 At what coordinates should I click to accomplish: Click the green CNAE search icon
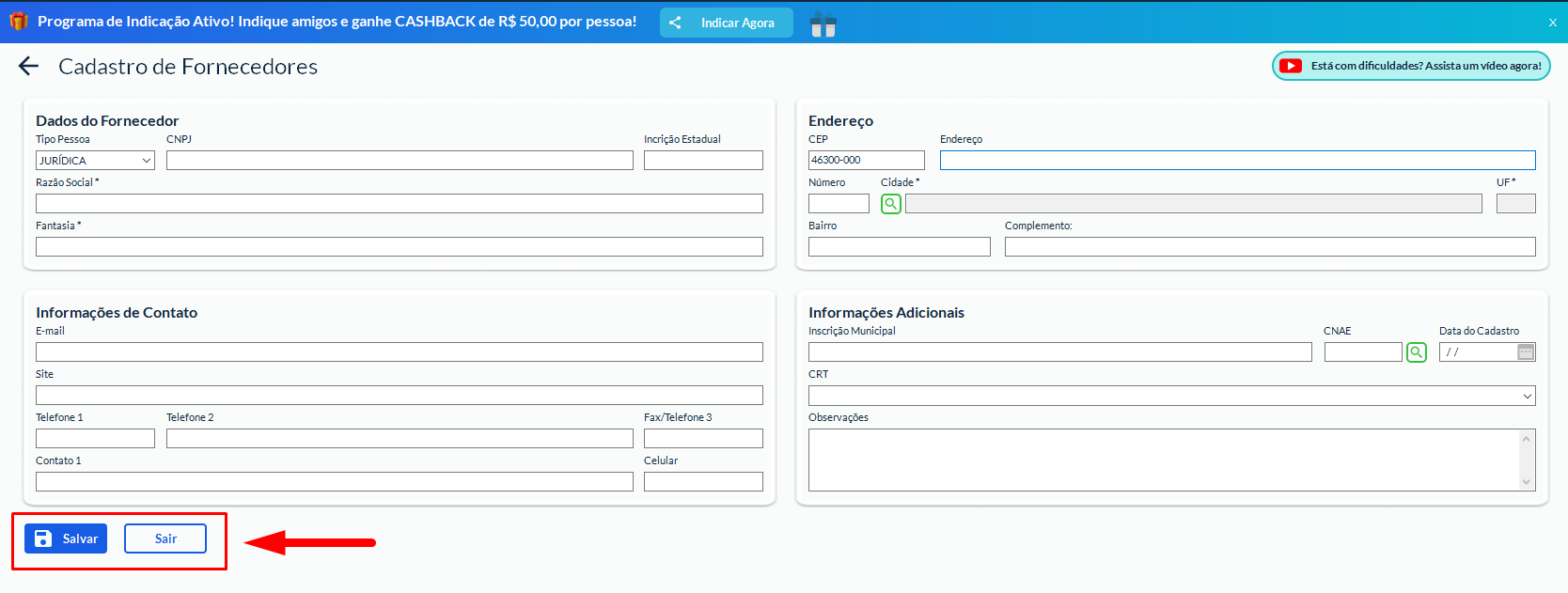click(1416, 352)
